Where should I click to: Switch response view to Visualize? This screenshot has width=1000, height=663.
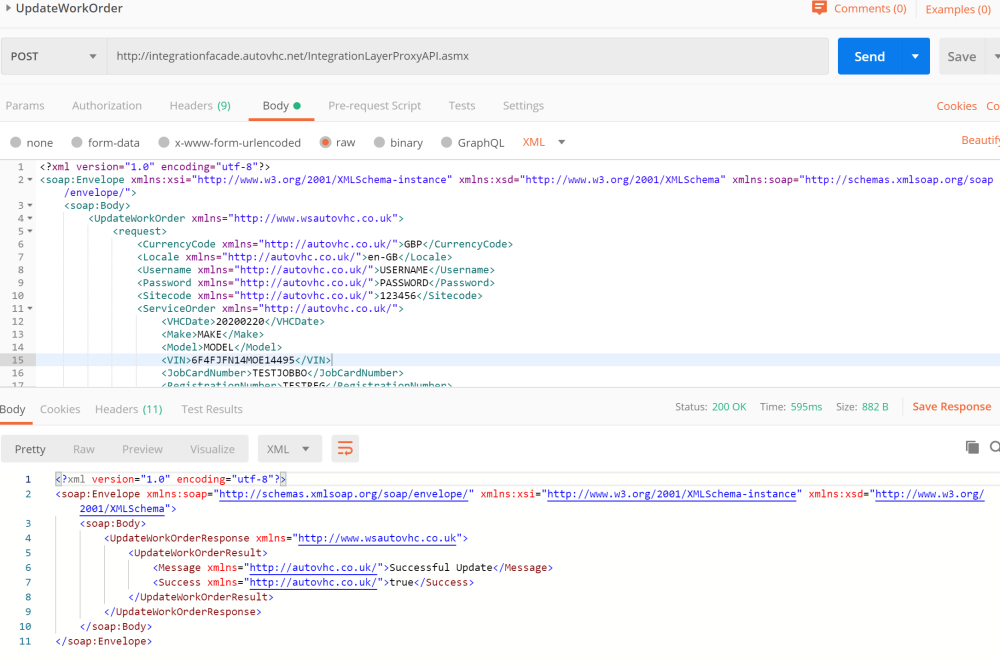click(212, 449)
